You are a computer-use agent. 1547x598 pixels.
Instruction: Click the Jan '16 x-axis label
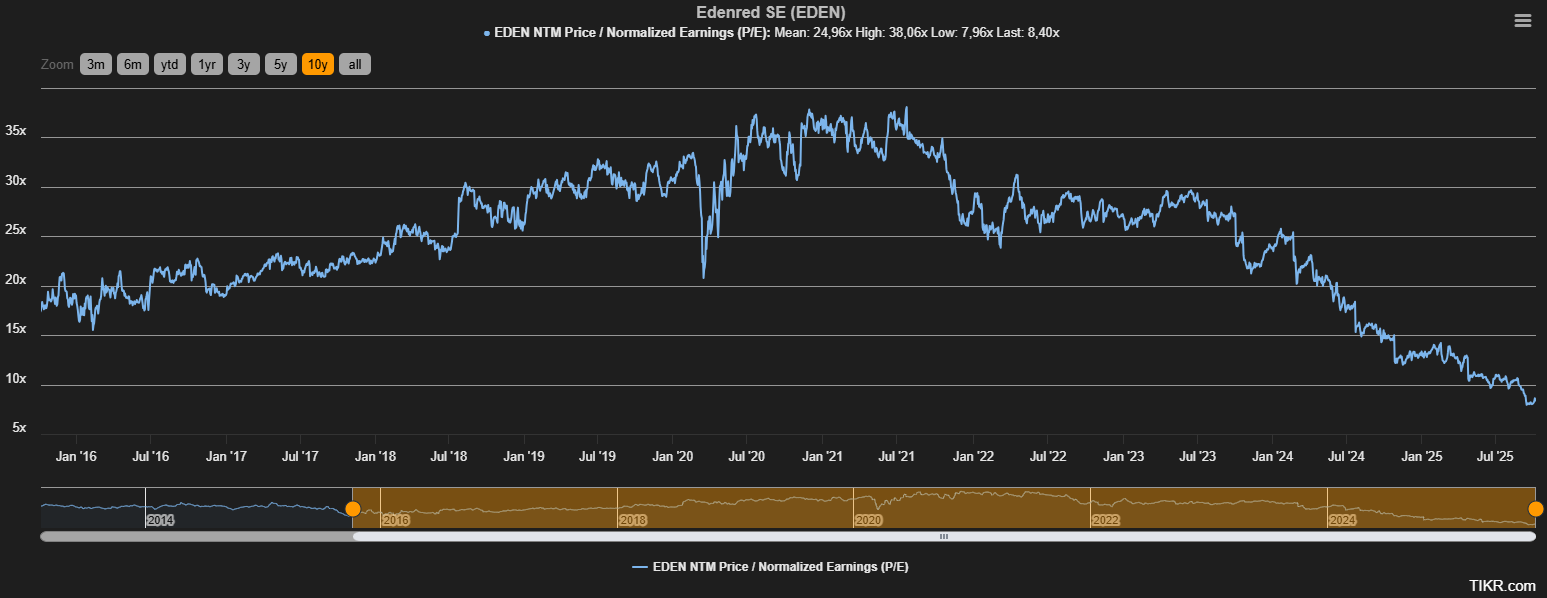coord(76,456)
